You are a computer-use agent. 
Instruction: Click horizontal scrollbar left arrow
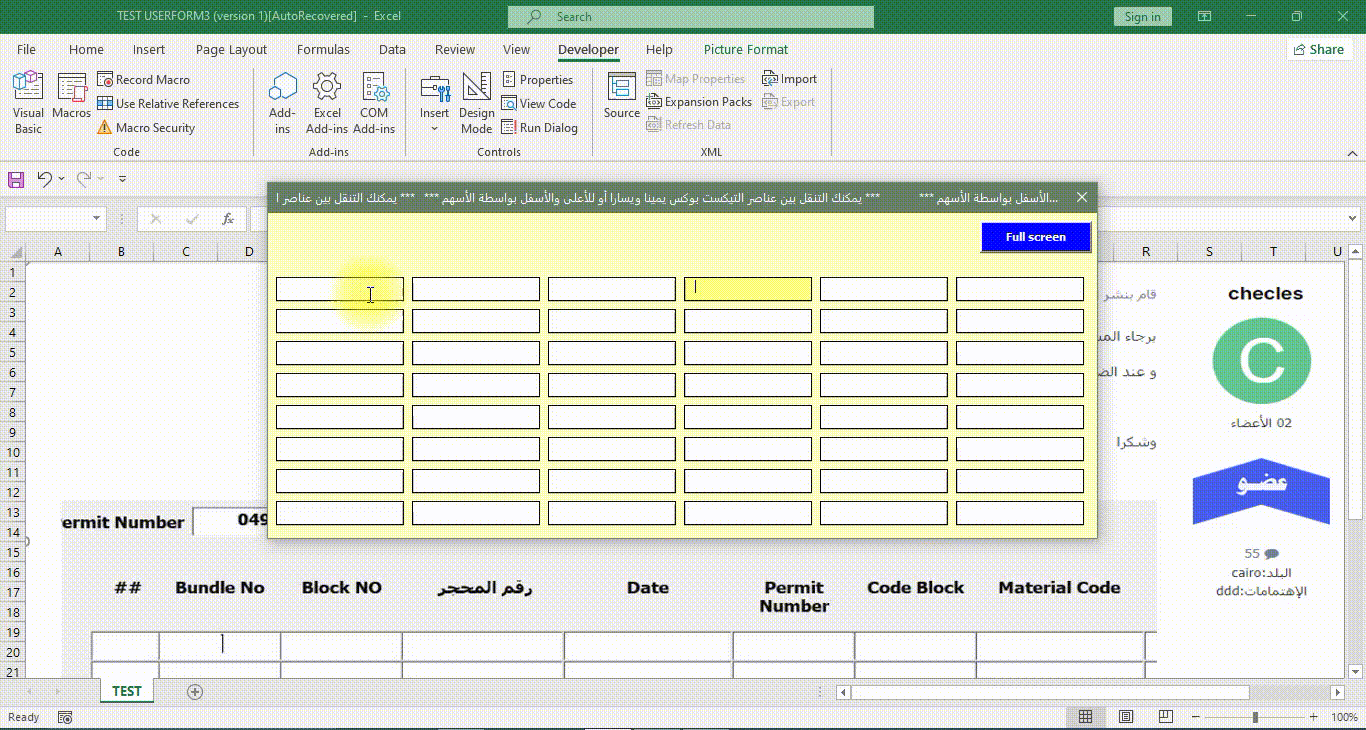(843, 692)
